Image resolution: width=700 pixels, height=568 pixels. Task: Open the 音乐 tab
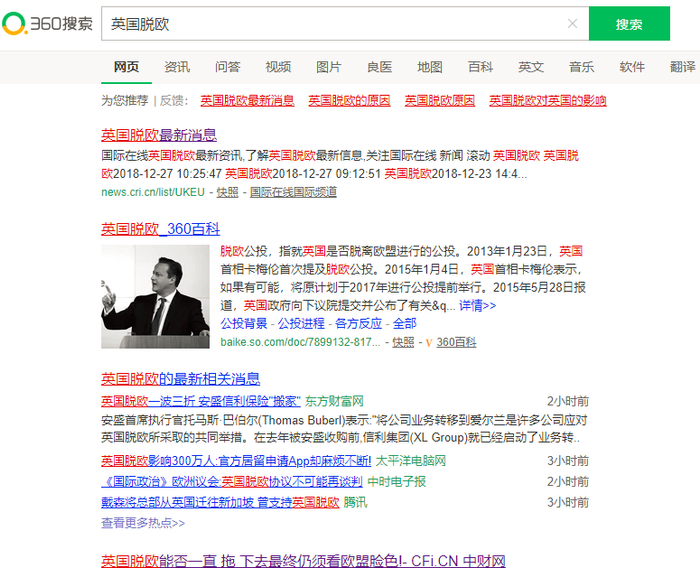point(581,67)
